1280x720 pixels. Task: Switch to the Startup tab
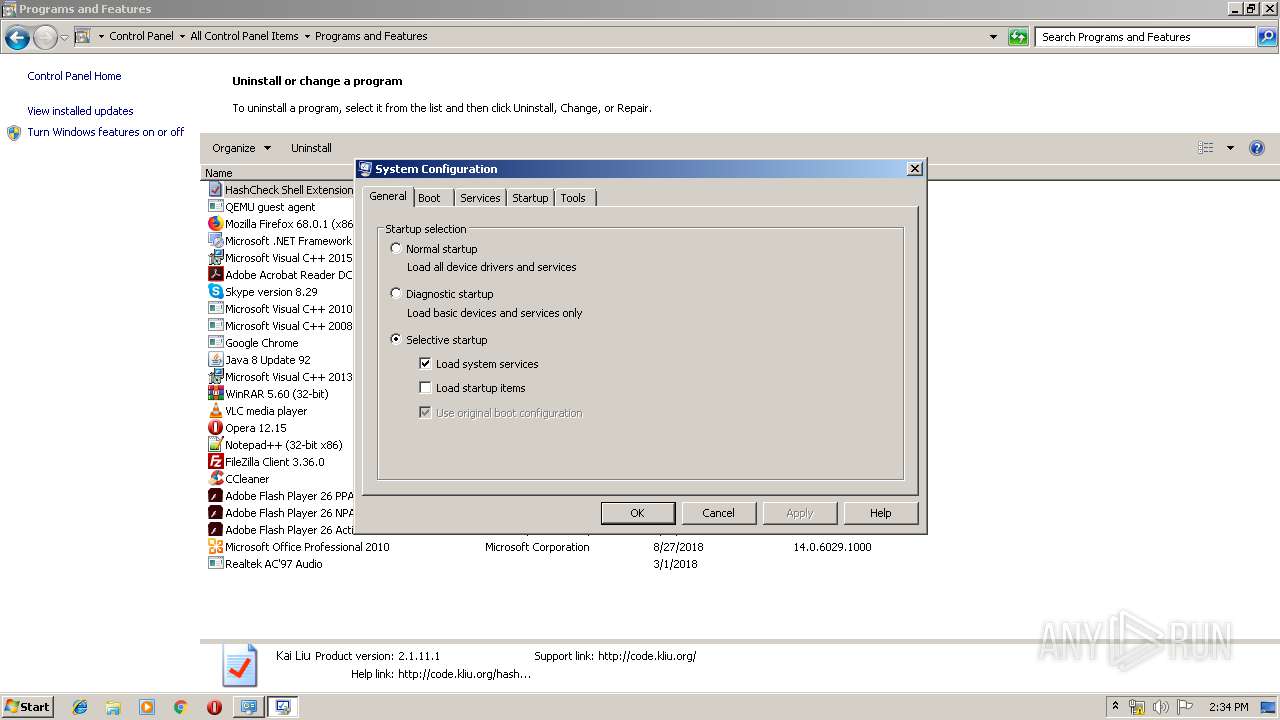point(530,198)
